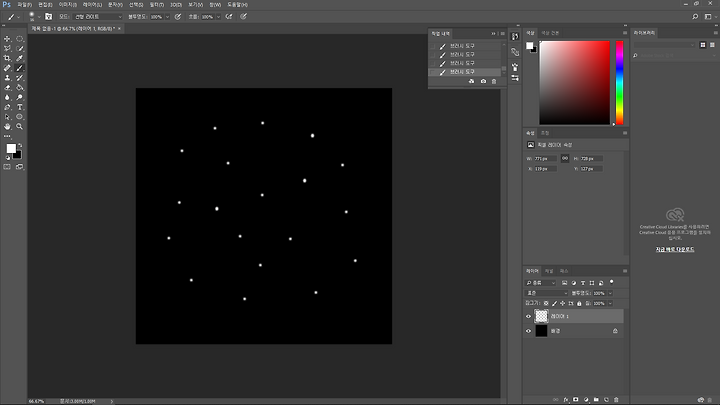This screenshot has width=720, height=405.
Task: Toggle Quick Mask mode
Action: (7, 167)
